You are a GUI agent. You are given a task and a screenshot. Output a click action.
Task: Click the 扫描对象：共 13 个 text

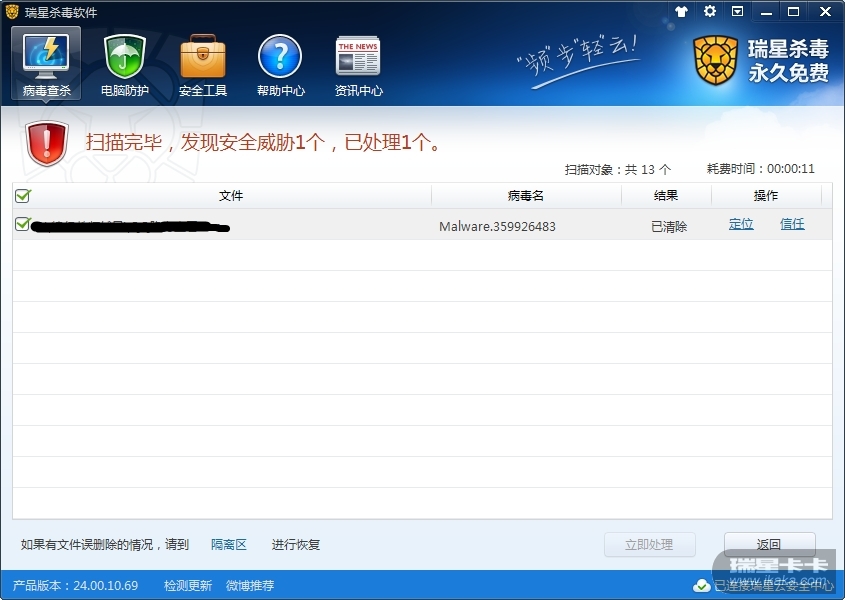pyautogui.click(x=618, y=170)
